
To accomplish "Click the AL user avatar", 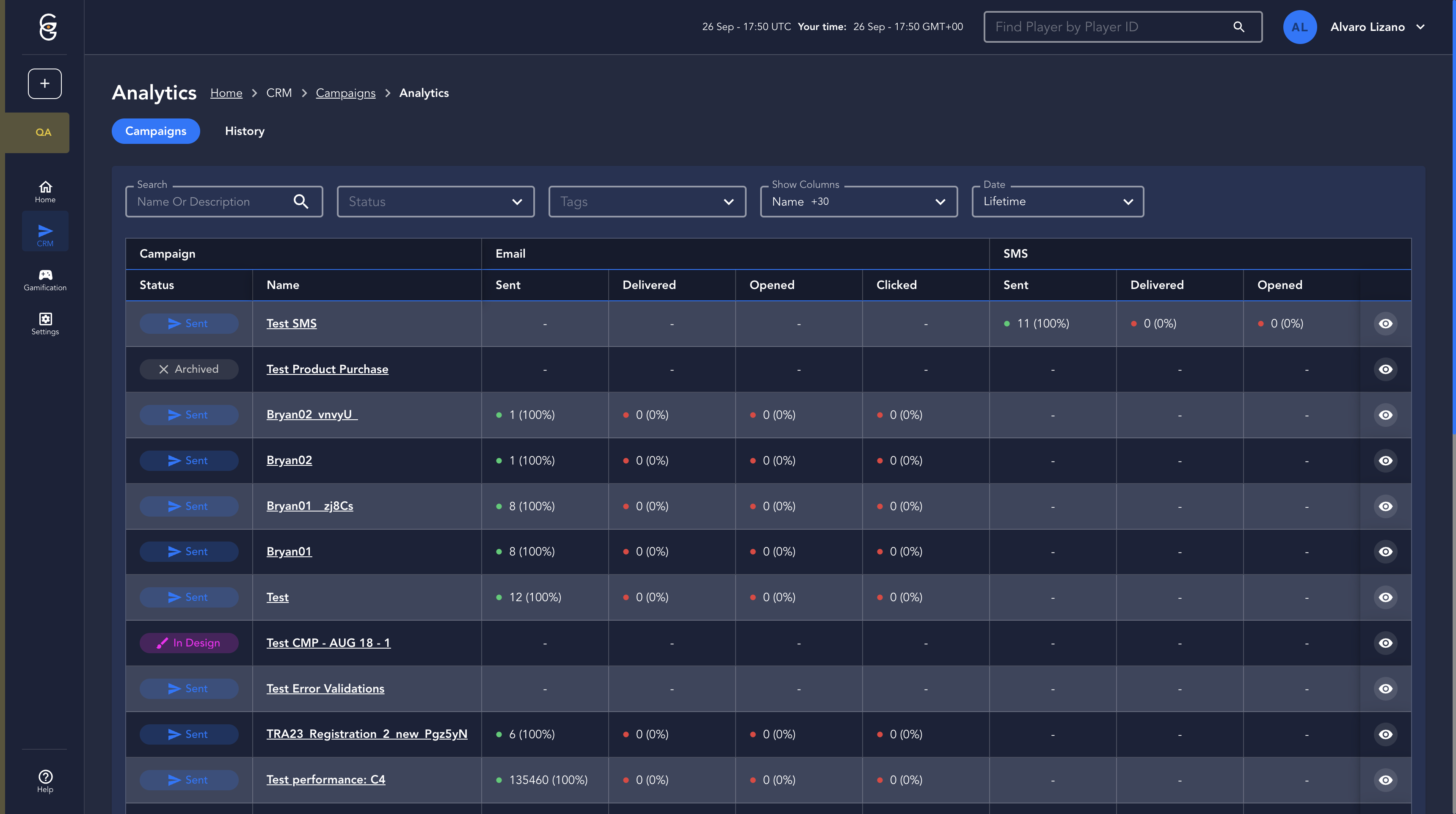I will point(1299,27).
